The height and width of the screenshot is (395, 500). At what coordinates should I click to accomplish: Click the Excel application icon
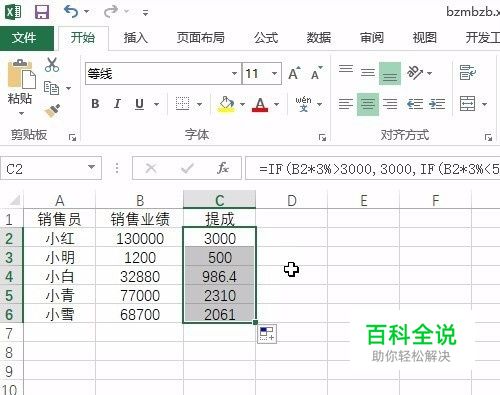tap(13, 12)
